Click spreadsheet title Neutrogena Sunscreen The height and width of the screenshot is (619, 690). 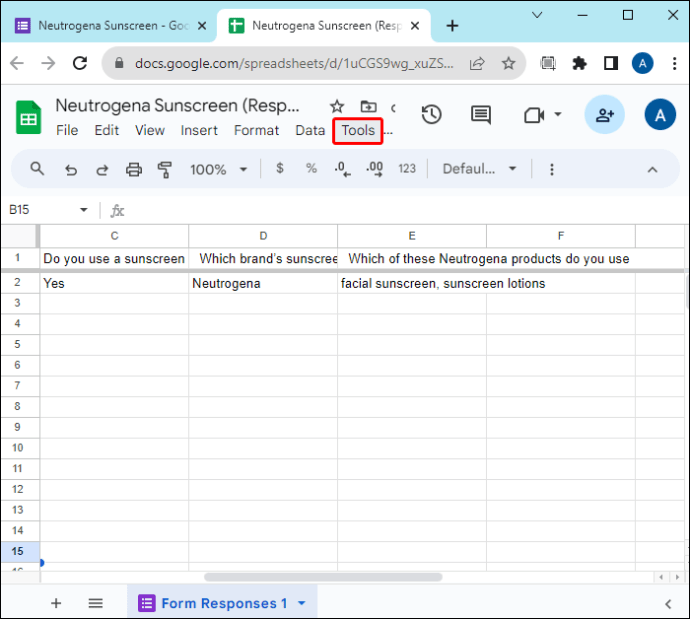pyautogui.click(x=177, y=106)
